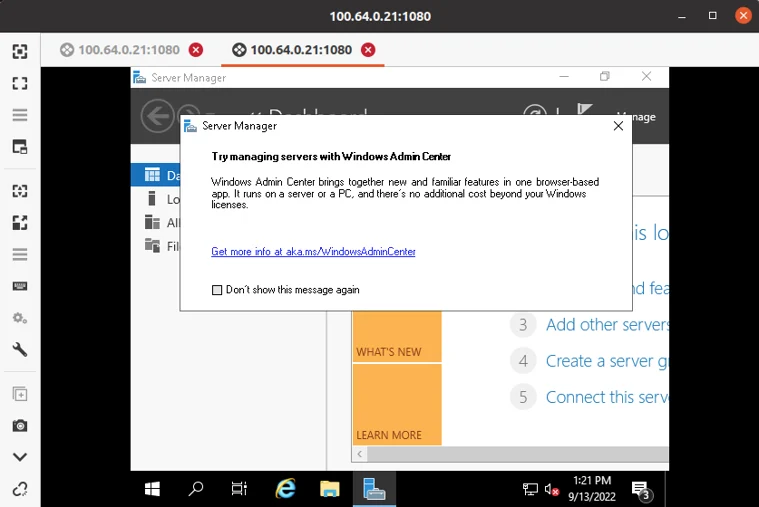Viewport: 759px width, 507px height.
Task: Click Remmina's resize window to fit remote icon
Action: (20, 51)
